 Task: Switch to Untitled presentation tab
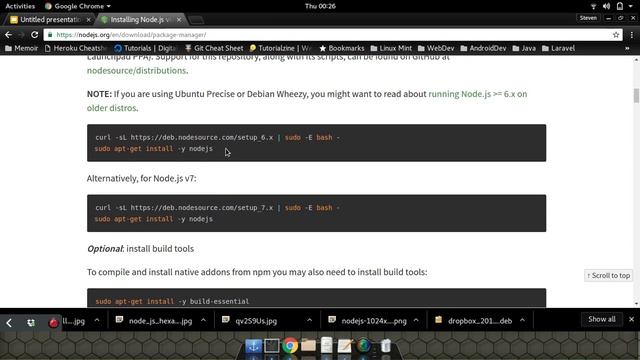coord(49,19)
